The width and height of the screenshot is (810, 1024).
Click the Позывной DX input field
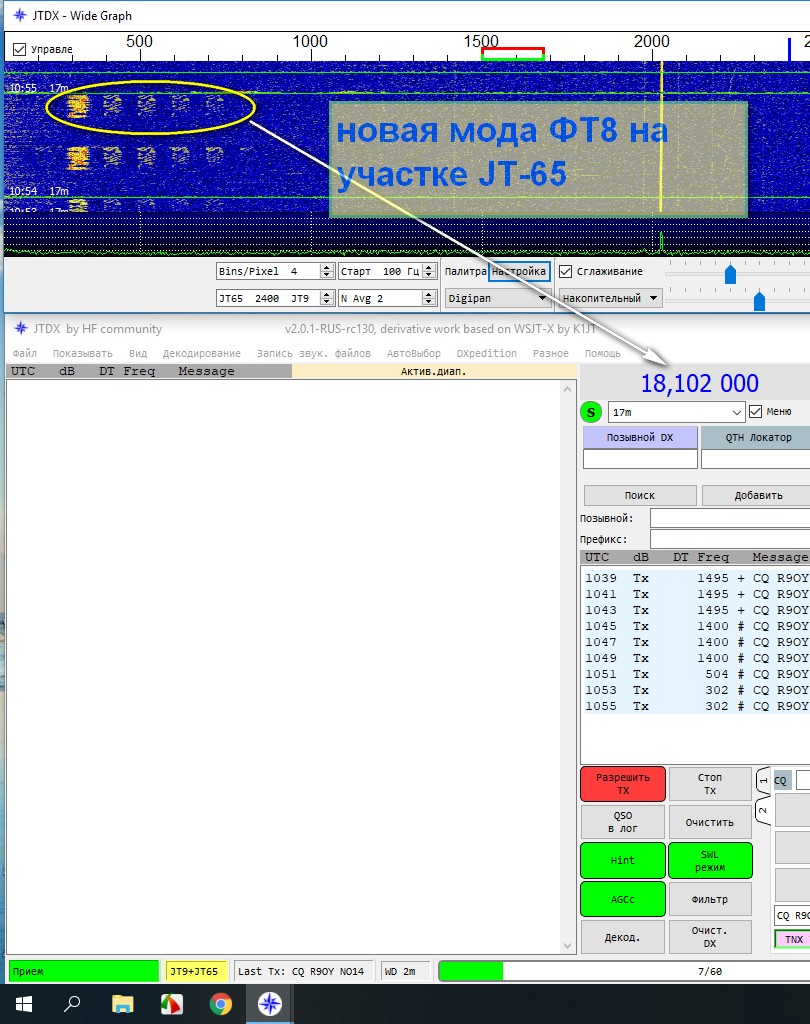(x=640, y=459)
